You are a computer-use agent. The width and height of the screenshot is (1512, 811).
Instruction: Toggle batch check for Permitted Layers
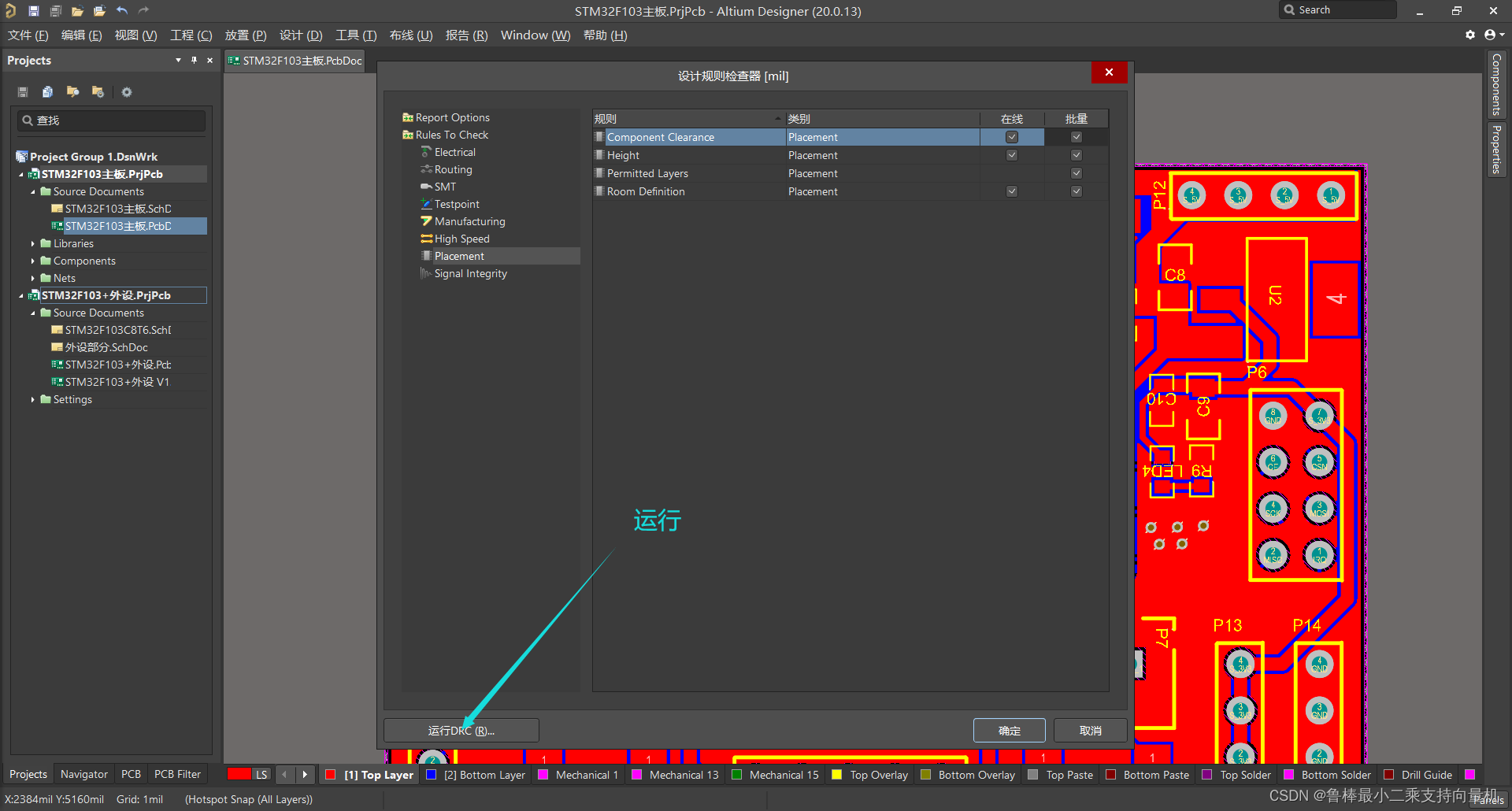click(x=1077, y=173)
